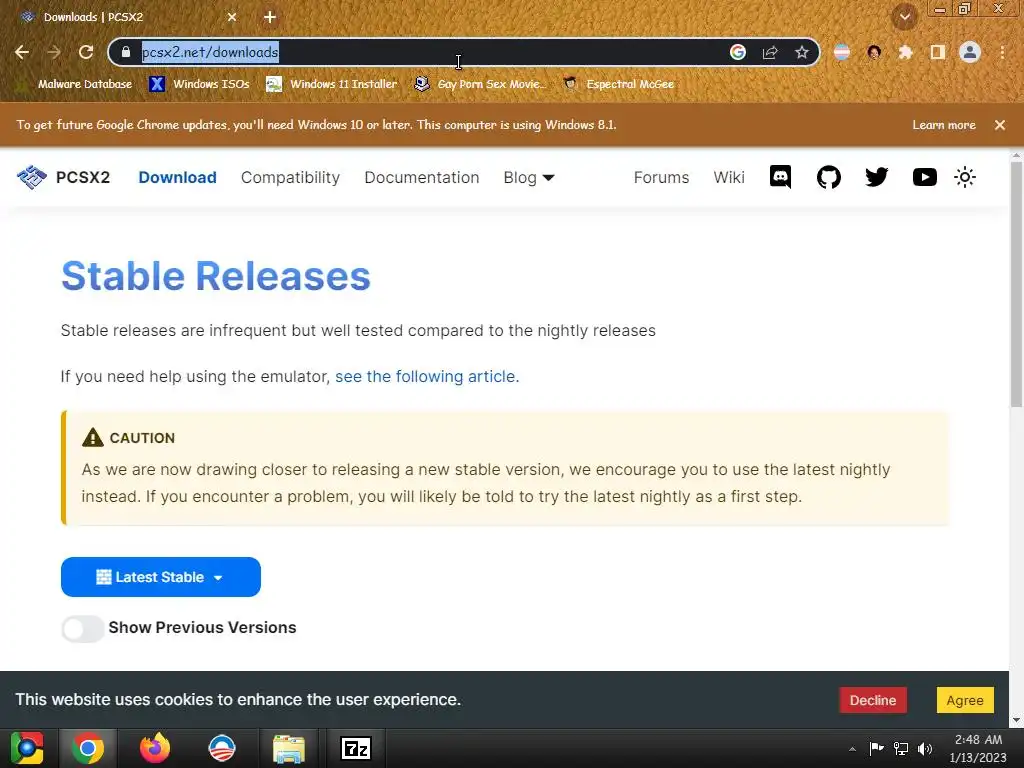Click the Start button in taskbar

pyautogui.click(x=27, y=748)
